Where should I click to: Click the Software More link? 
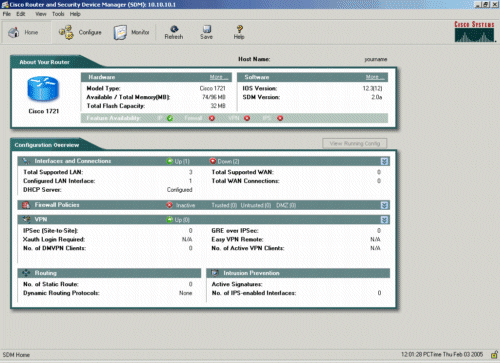tap(375, 77)
